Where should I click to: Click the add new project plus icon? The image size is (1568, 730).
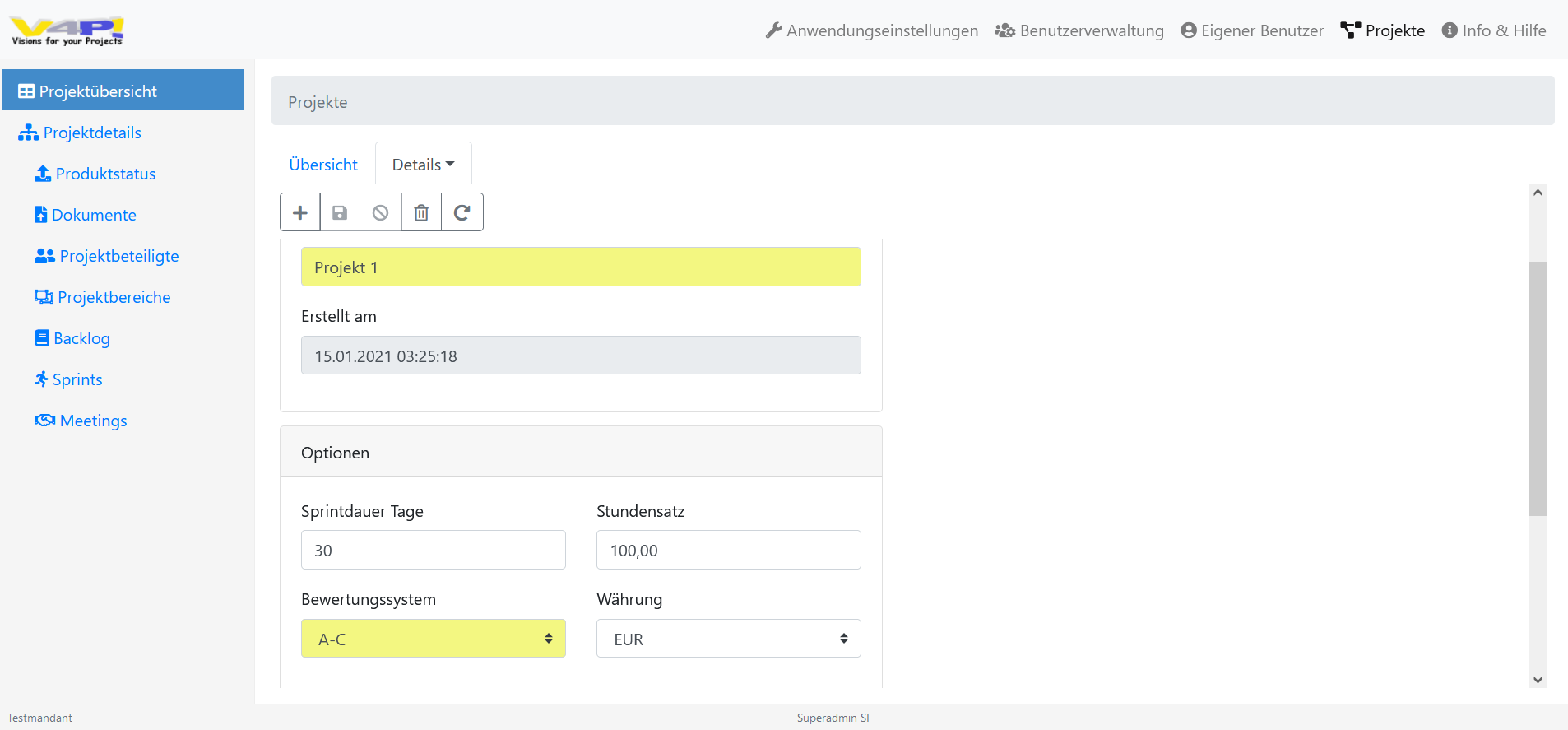pos(300,212)
